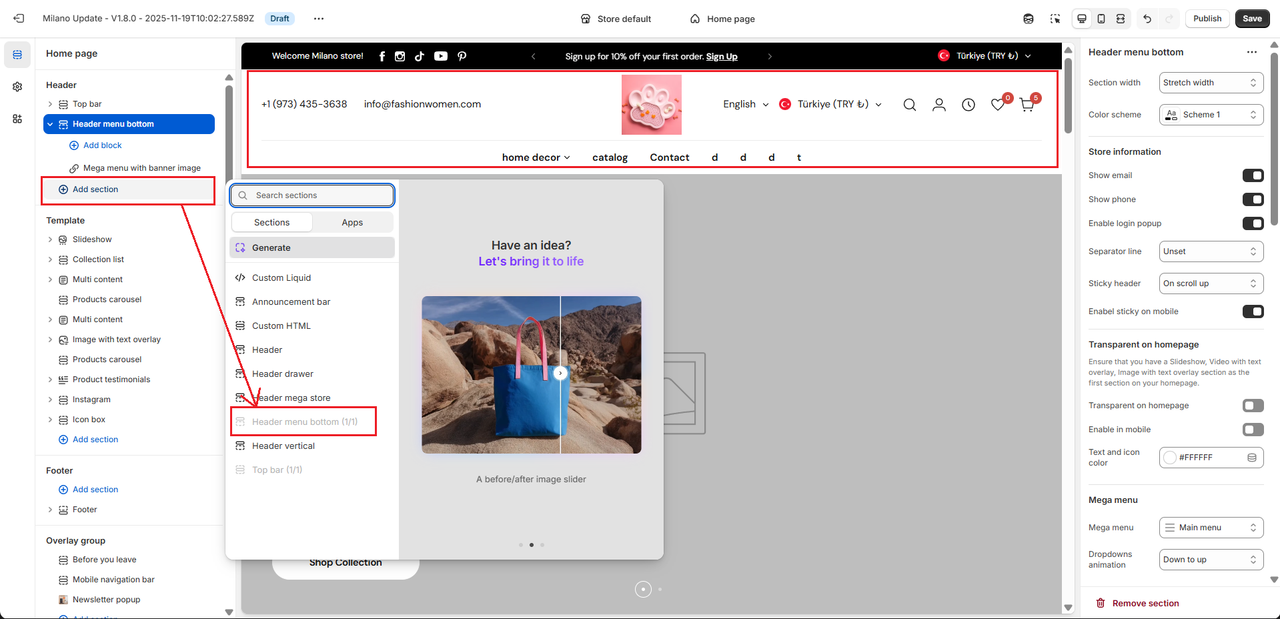Image resolution: width=1280 pixels, height=619 pixels.
Task: Click inside the Search sections field
Action: point(312,195)
